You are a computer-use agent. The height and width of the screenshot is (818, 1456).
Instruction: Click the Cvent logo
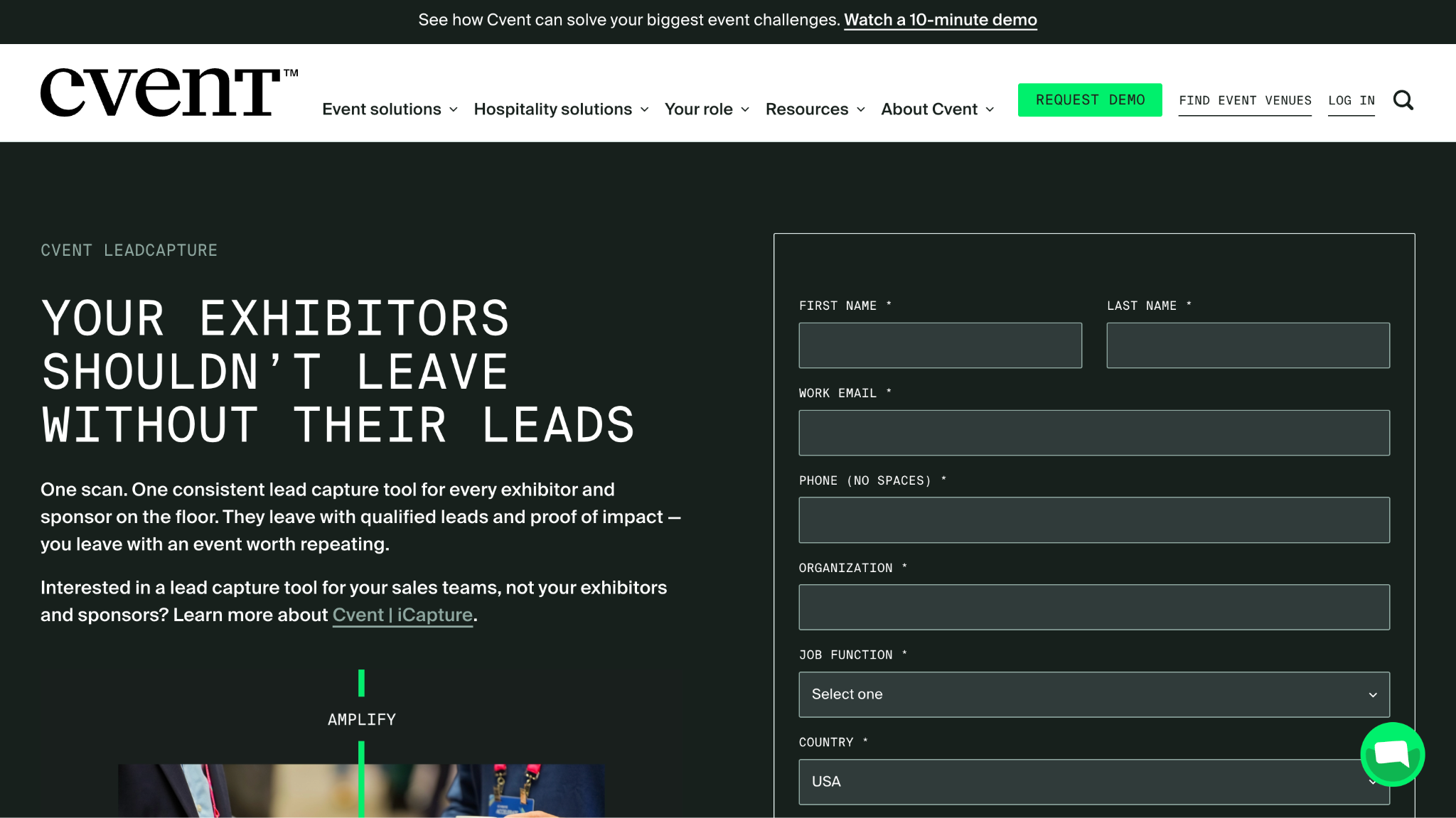(169, 92)
